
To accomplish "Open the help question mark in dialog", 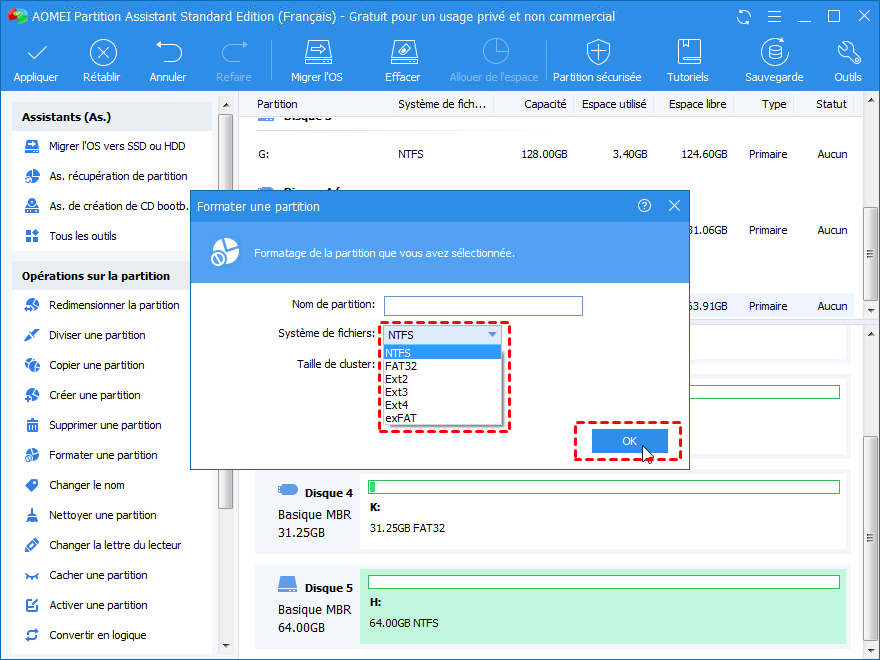I will point(644,206).
